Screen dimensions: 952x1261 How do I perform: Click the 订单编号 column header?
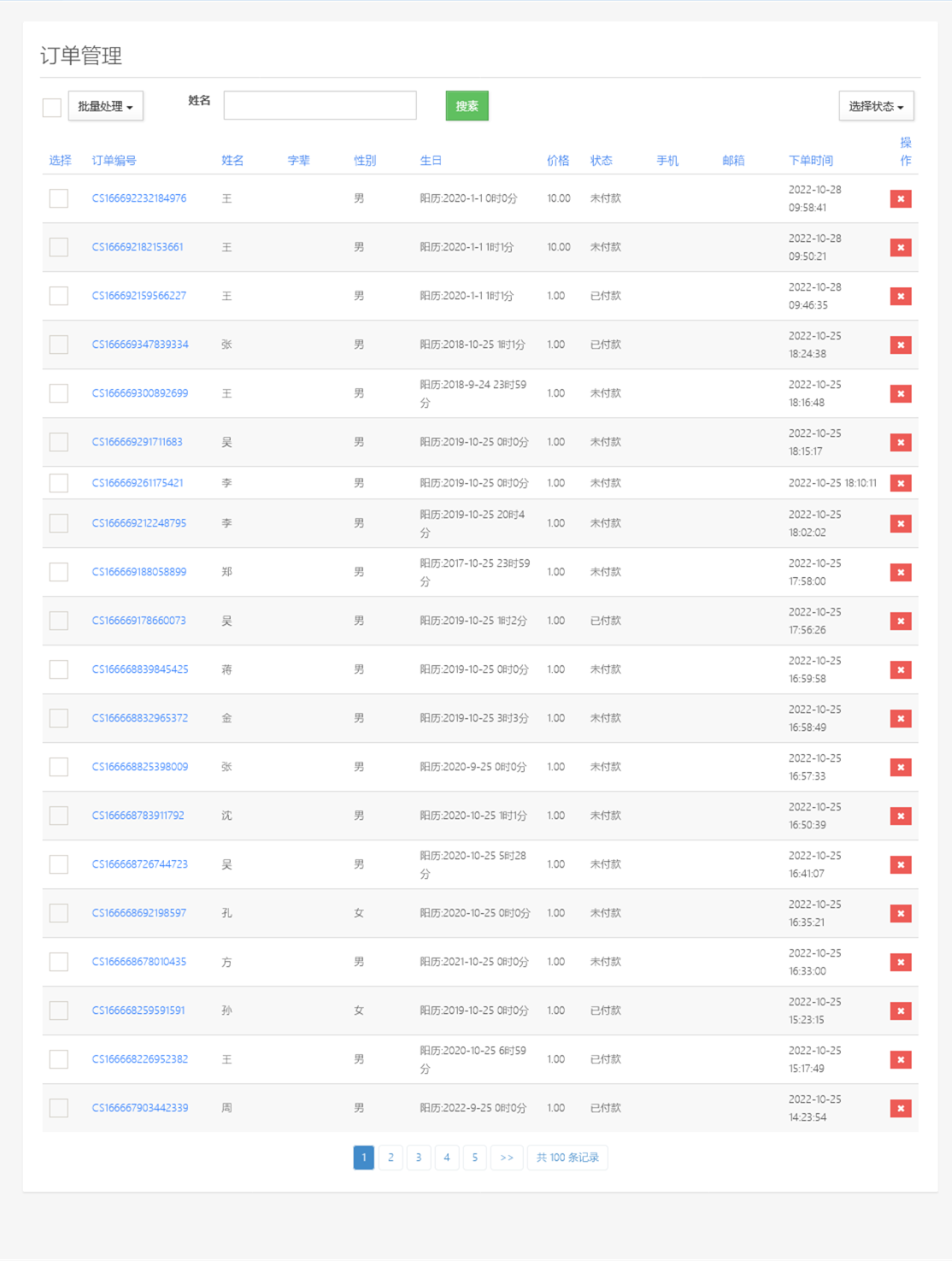114,161
